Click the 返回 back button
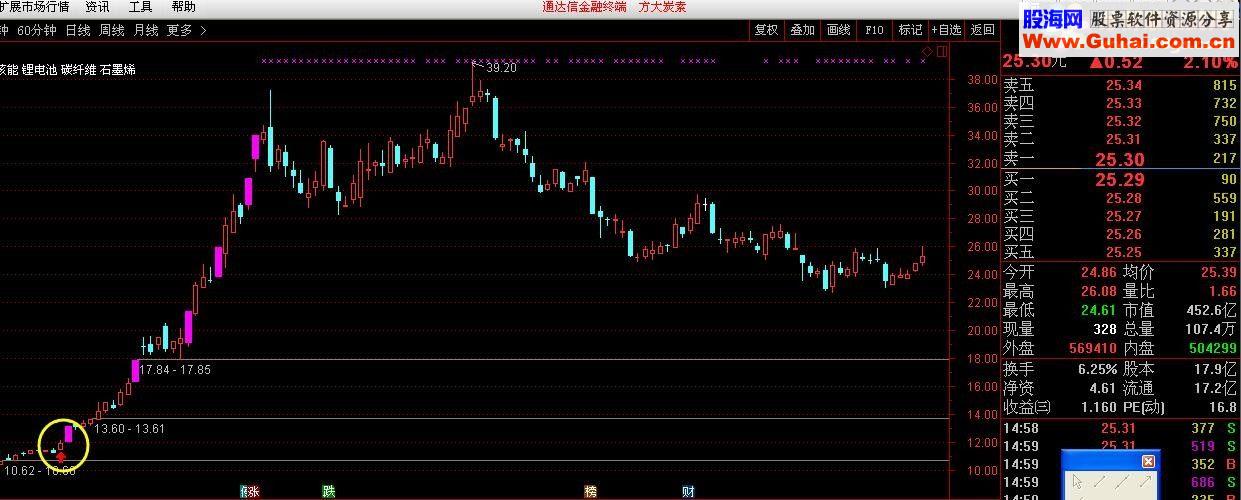Viewport: 1241px width, 500px height. tap(982, 30)
